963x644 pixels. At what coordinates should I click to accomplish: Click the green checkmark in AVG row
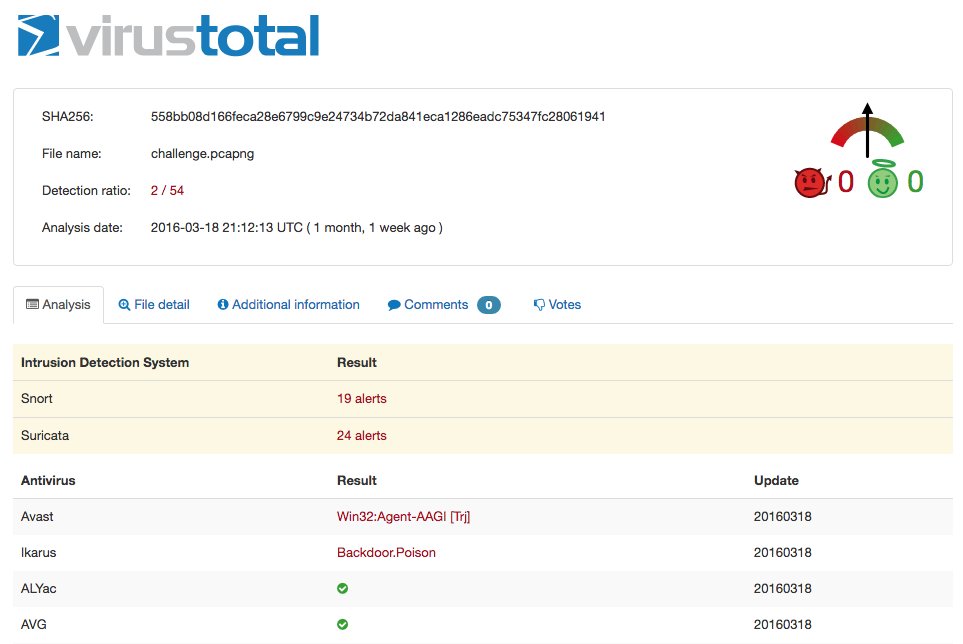coord(343,624)
